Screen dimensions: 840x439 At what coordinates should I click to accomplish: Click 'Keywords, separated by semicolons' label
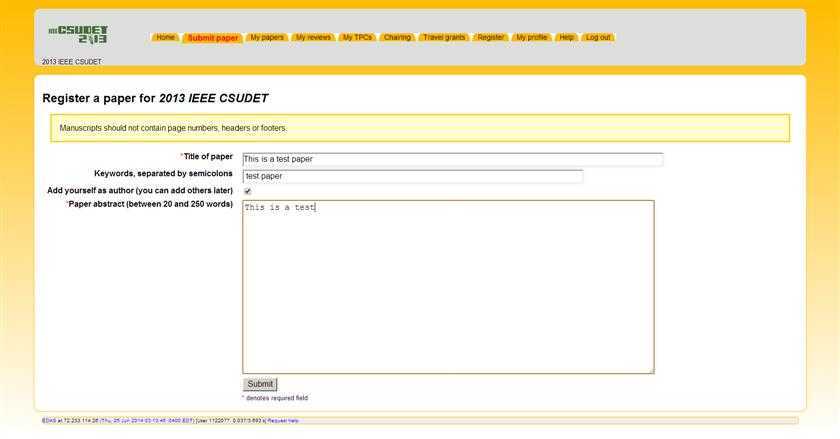(163, 173)
